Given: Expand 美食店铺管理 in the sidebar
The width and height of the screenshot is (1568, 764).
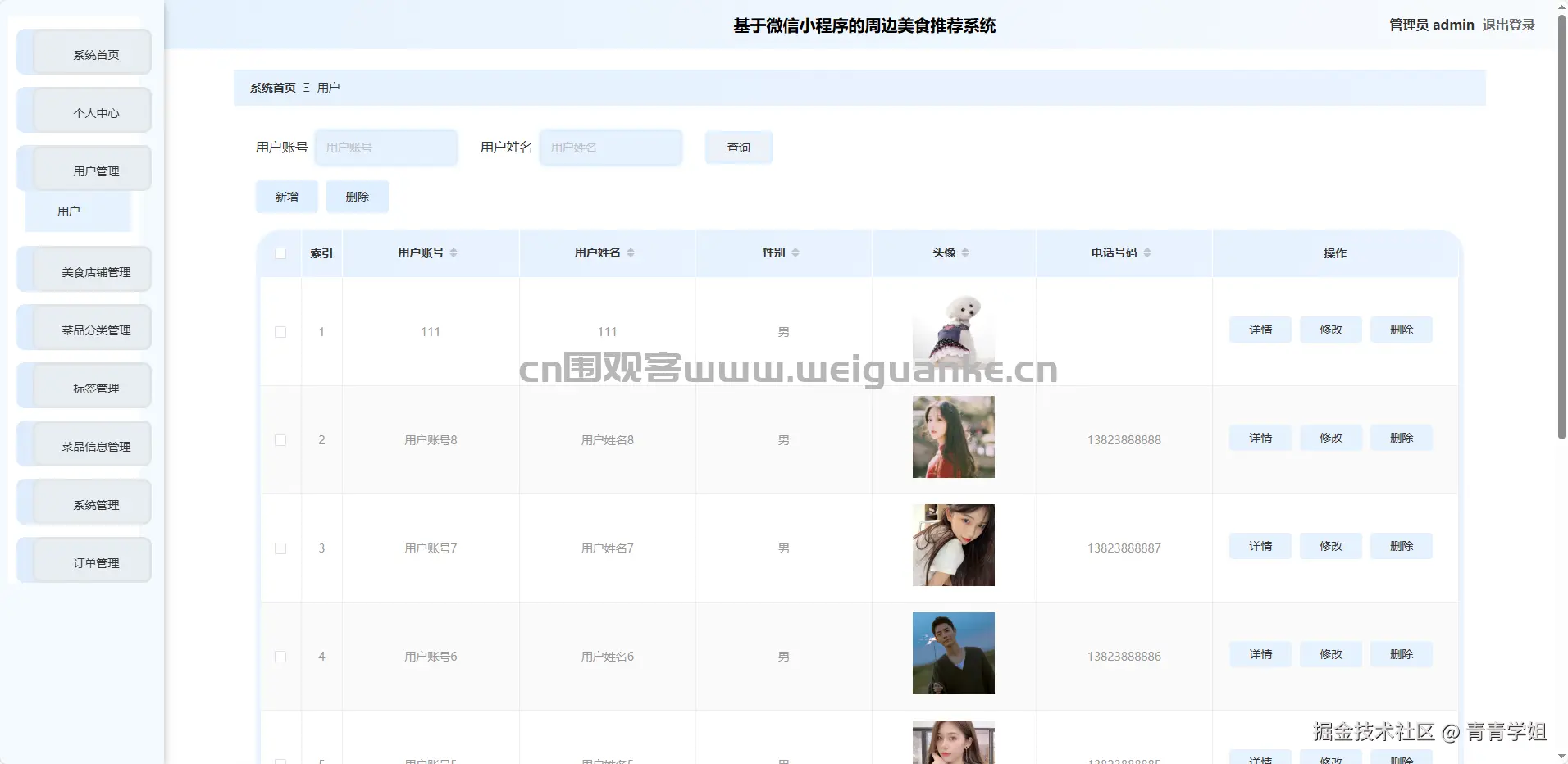Looking at the screenshot, I should (84, 270).
